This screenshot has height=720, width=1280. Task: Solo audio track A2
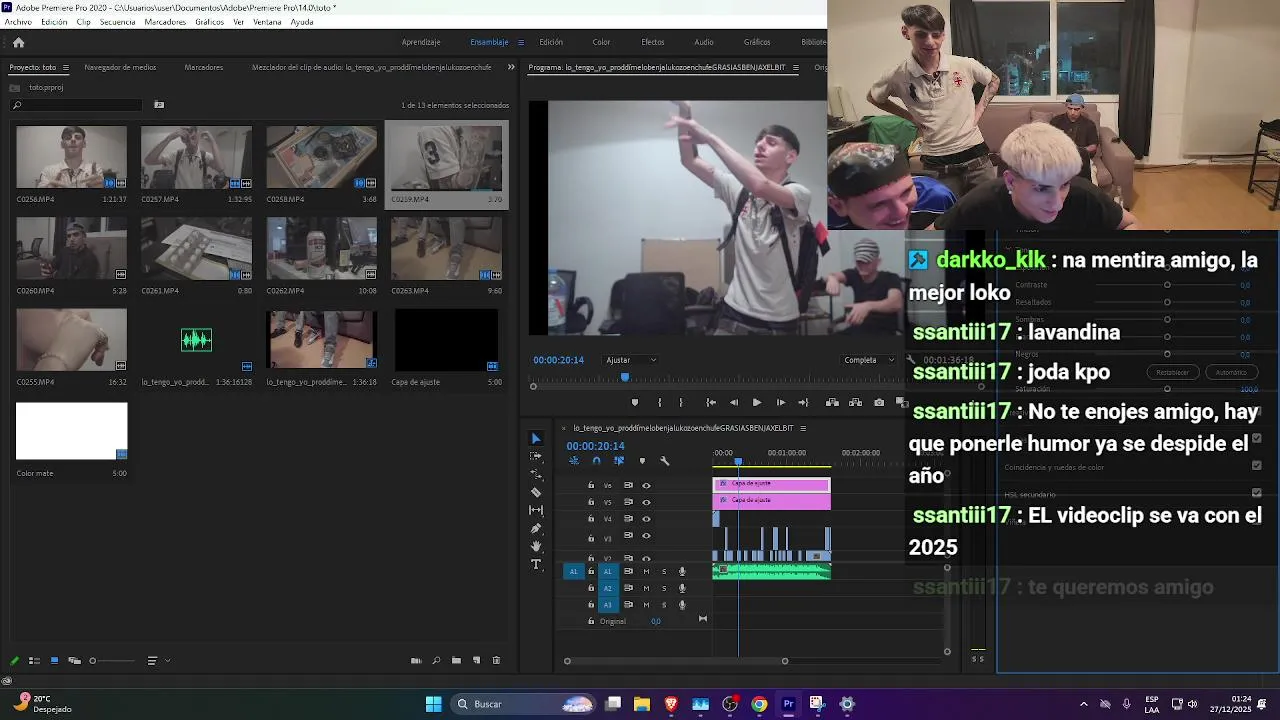click(x=664, y=588)
